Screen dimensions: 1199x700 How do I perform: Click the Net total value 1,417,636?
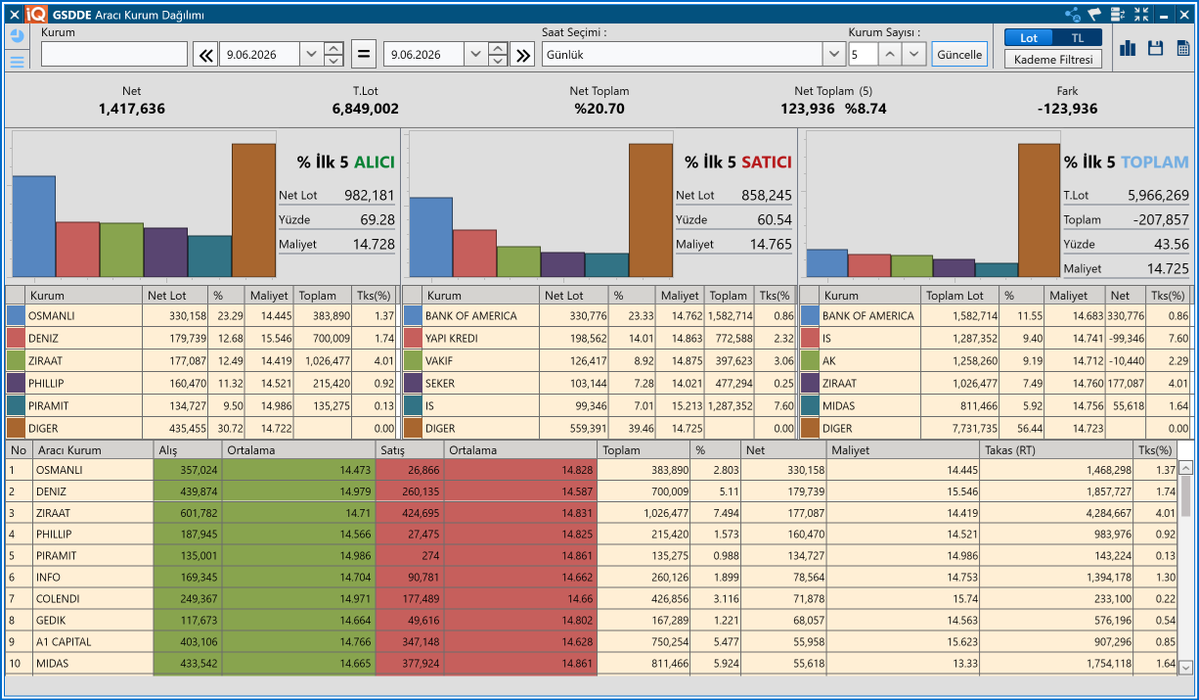tap(132, 109)
